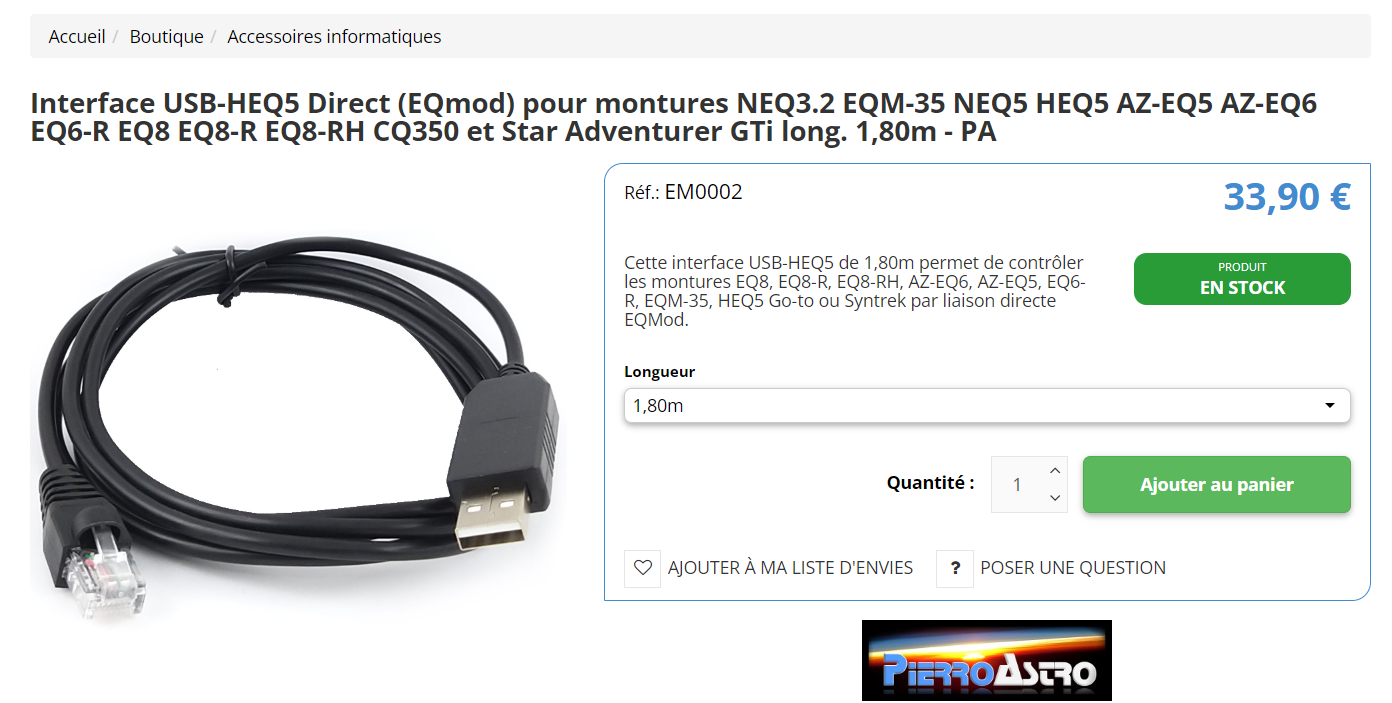Click the product description paragraph

coord(855,291)
